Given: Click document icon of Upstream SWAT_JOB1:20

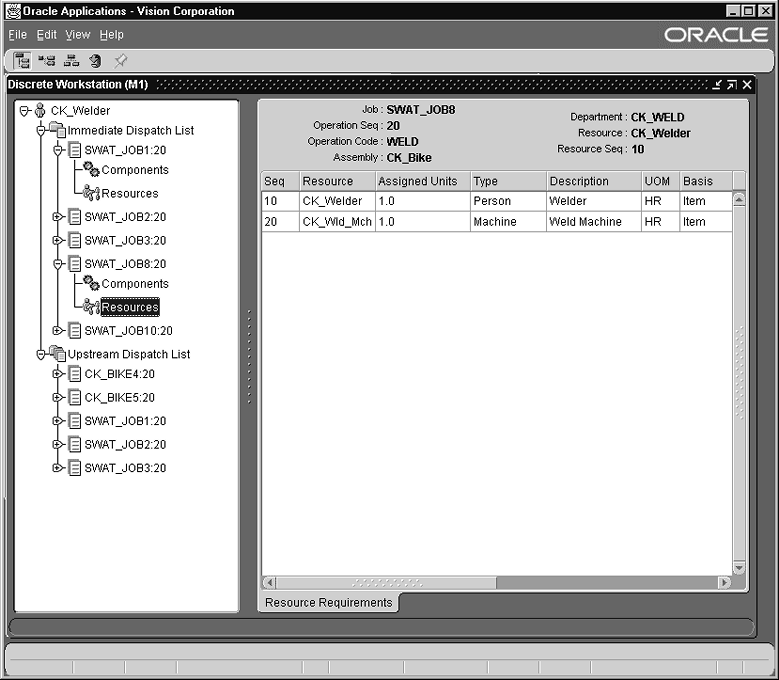Looking at the screenshot, I should click(x=75, y=421).
